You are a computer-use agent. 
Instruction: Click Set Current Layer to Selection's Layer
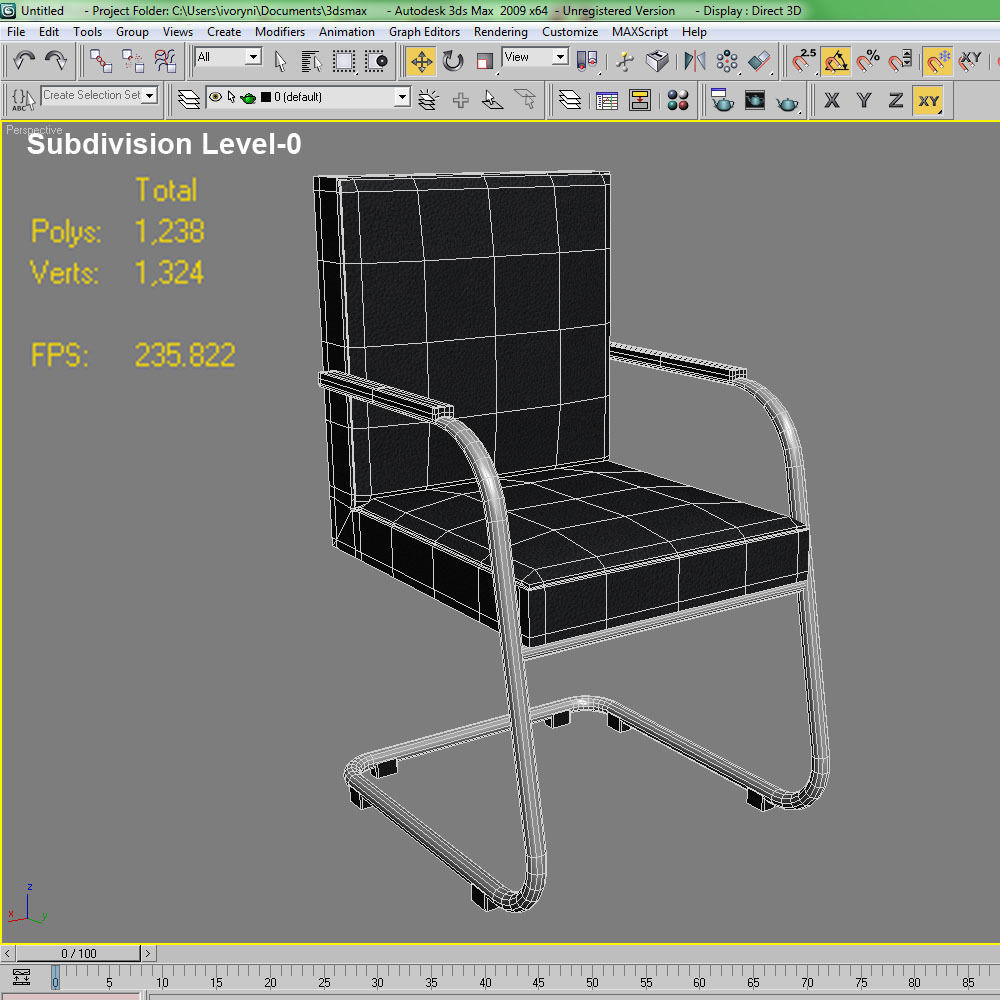(525, 99)
